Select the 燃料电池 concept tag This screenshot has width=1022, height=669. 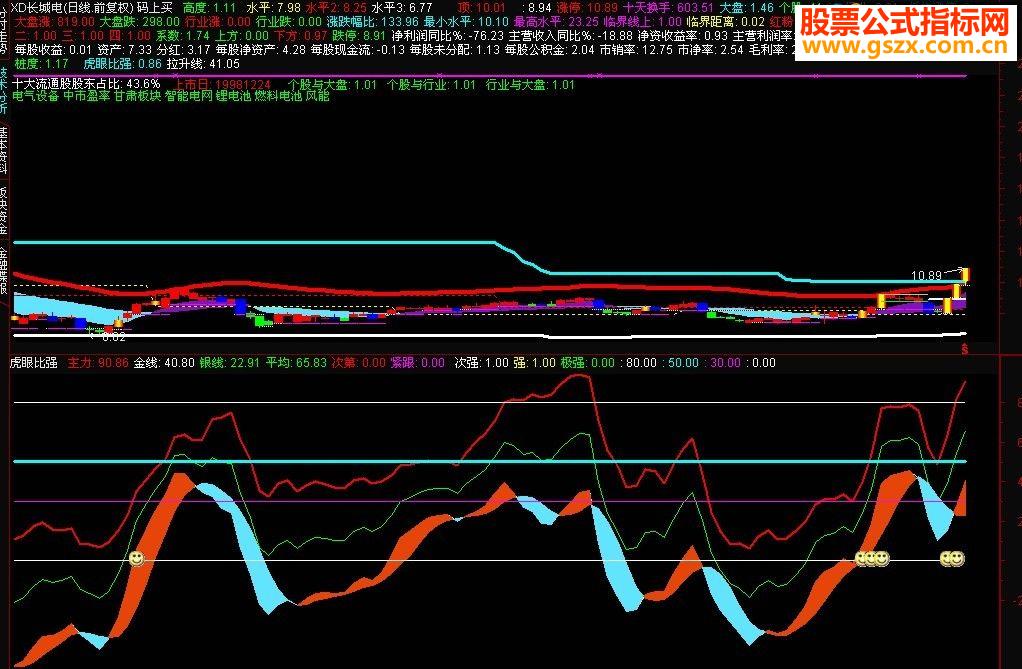(278, 96)
